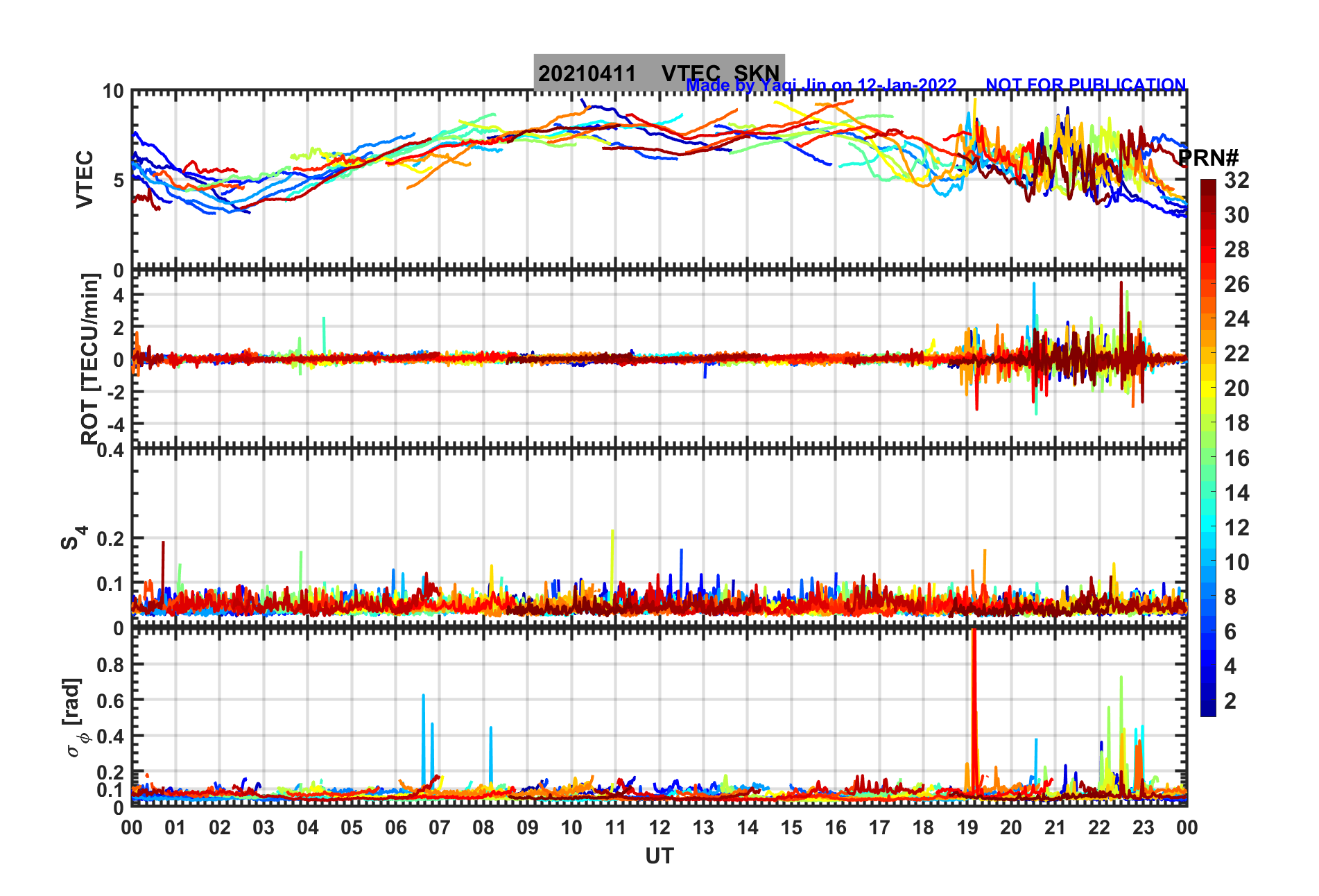Click the "0.2" tick on S4 y-axis
Screen dimensions: 1319x896
pos(111,539)
